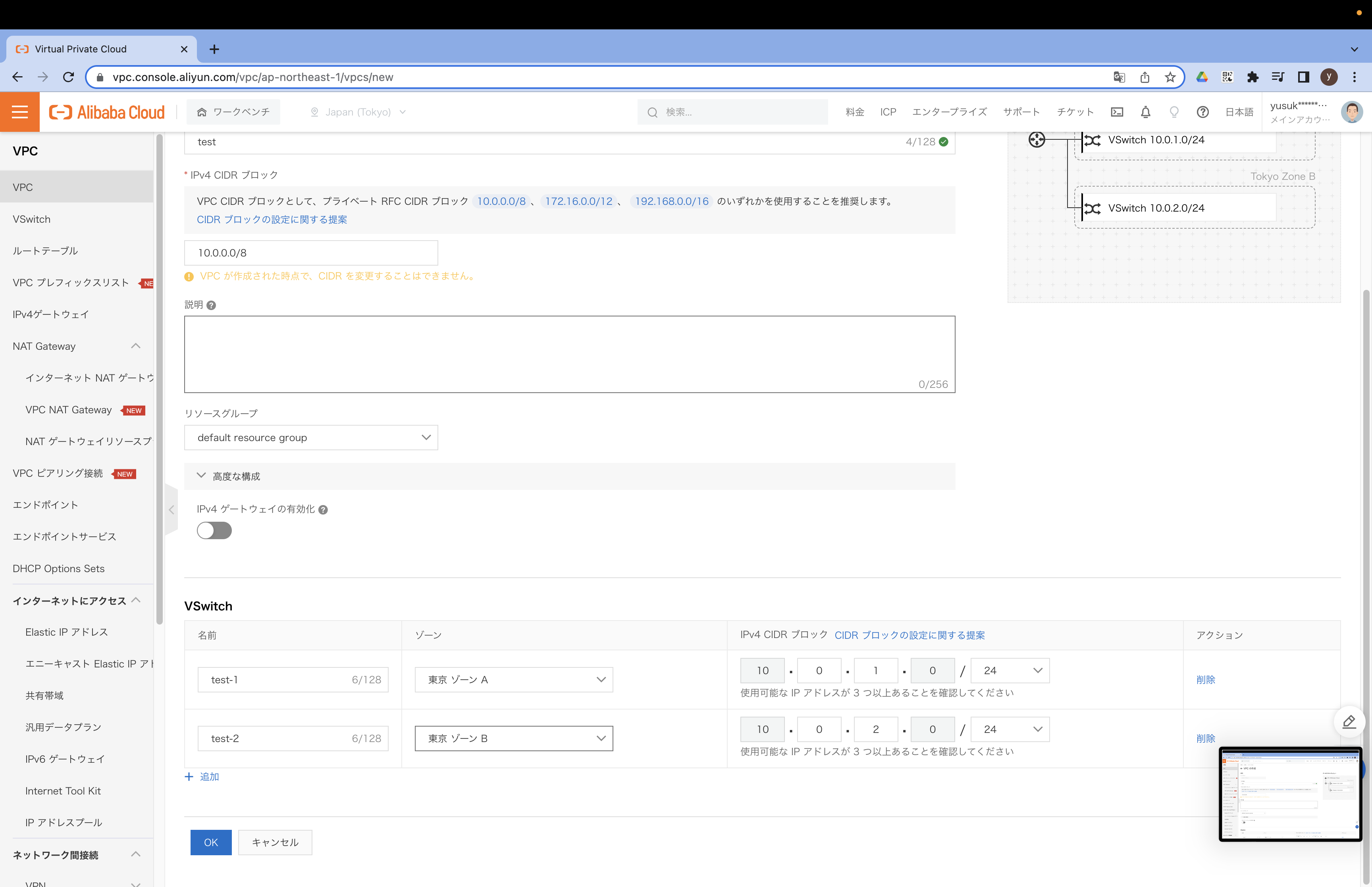Bookmark page with star icon
Screen dimensions: 1372x887
[1170, 77]
